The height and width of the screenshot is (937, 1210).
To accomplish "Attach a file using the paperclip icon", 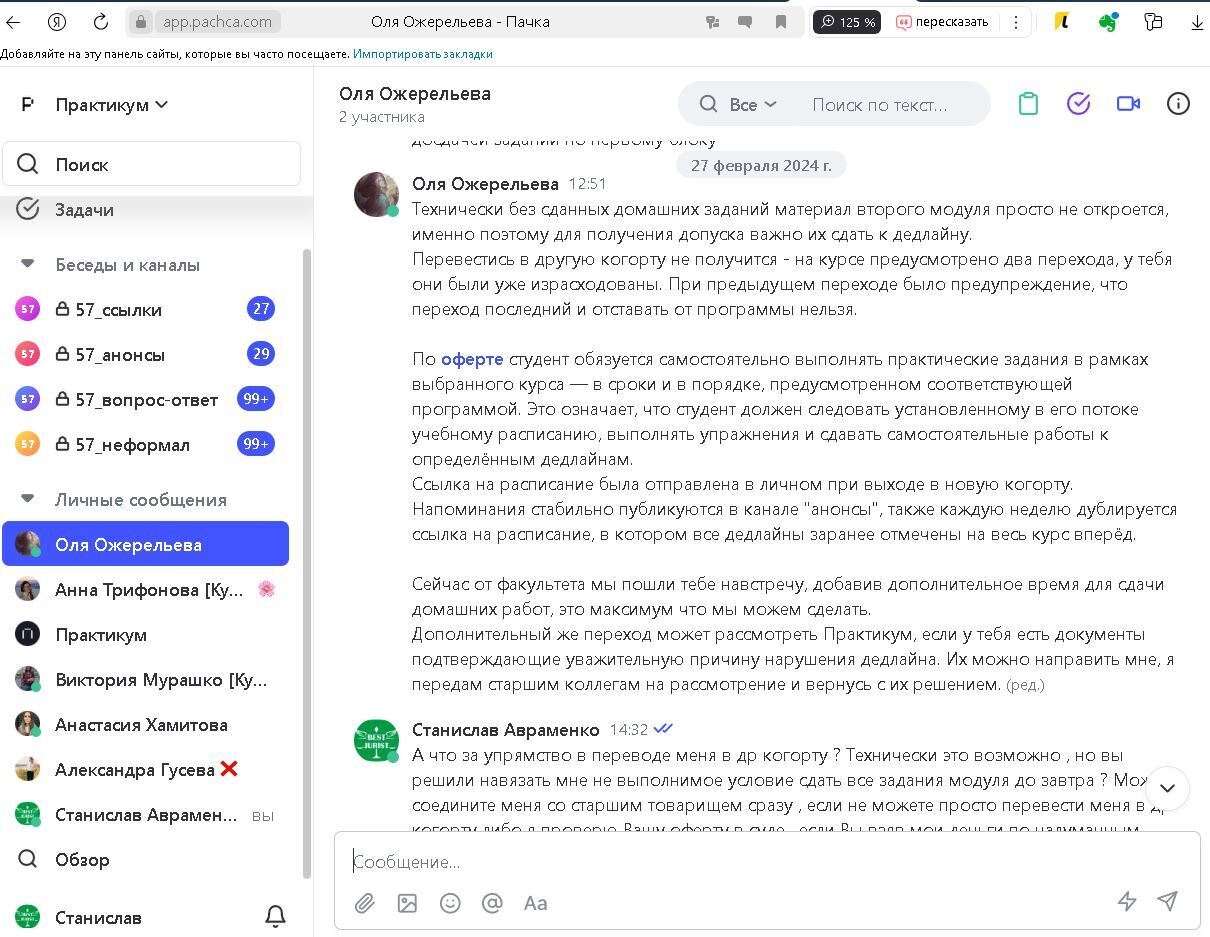I will (x=365, y=903).
